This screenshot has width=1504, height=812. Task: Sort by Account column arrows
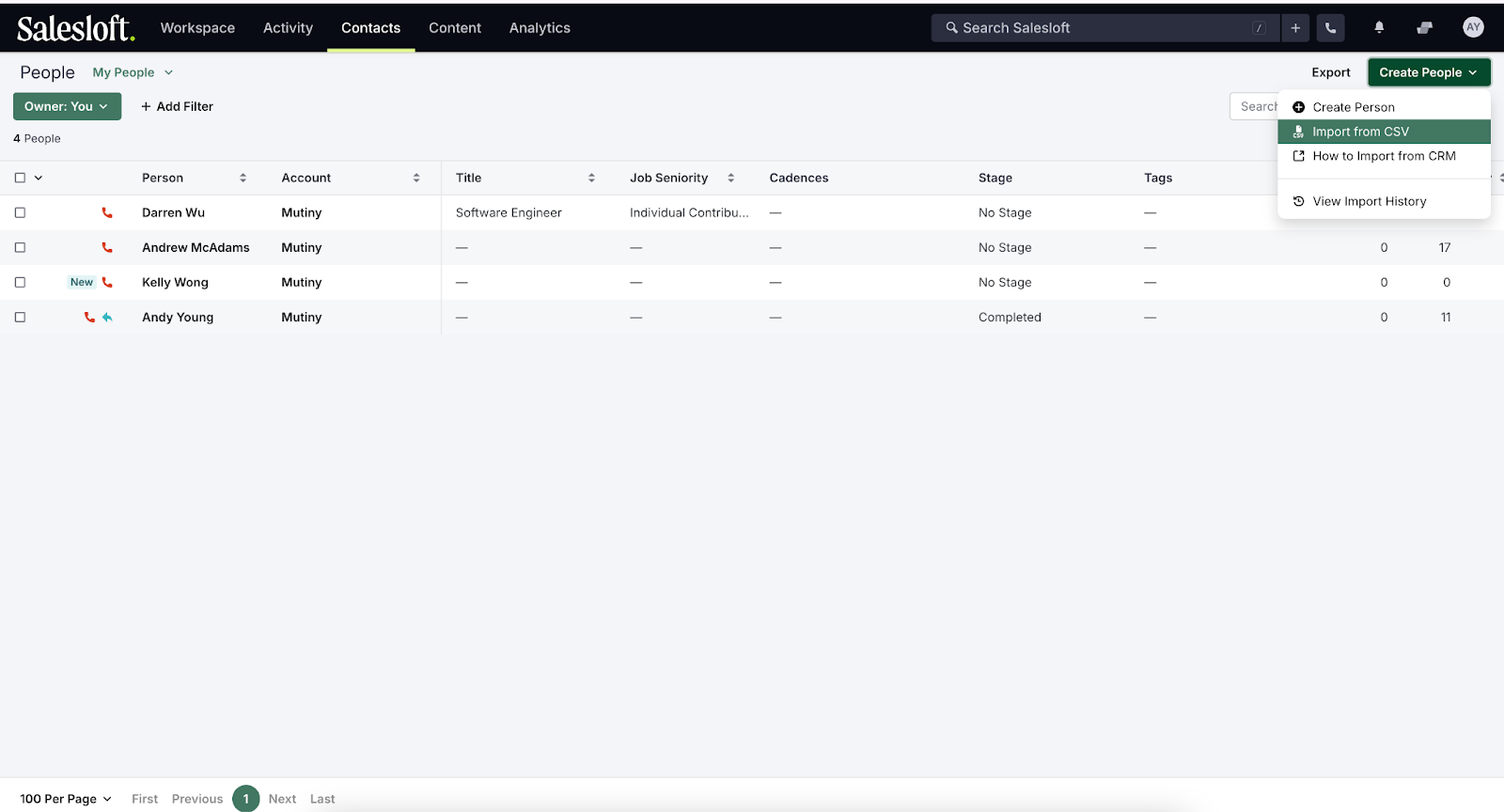click(x=416, y=178)
